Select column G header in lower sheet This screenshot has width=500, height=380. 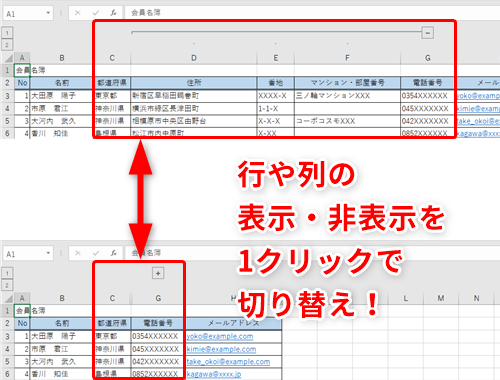(158, 298)
